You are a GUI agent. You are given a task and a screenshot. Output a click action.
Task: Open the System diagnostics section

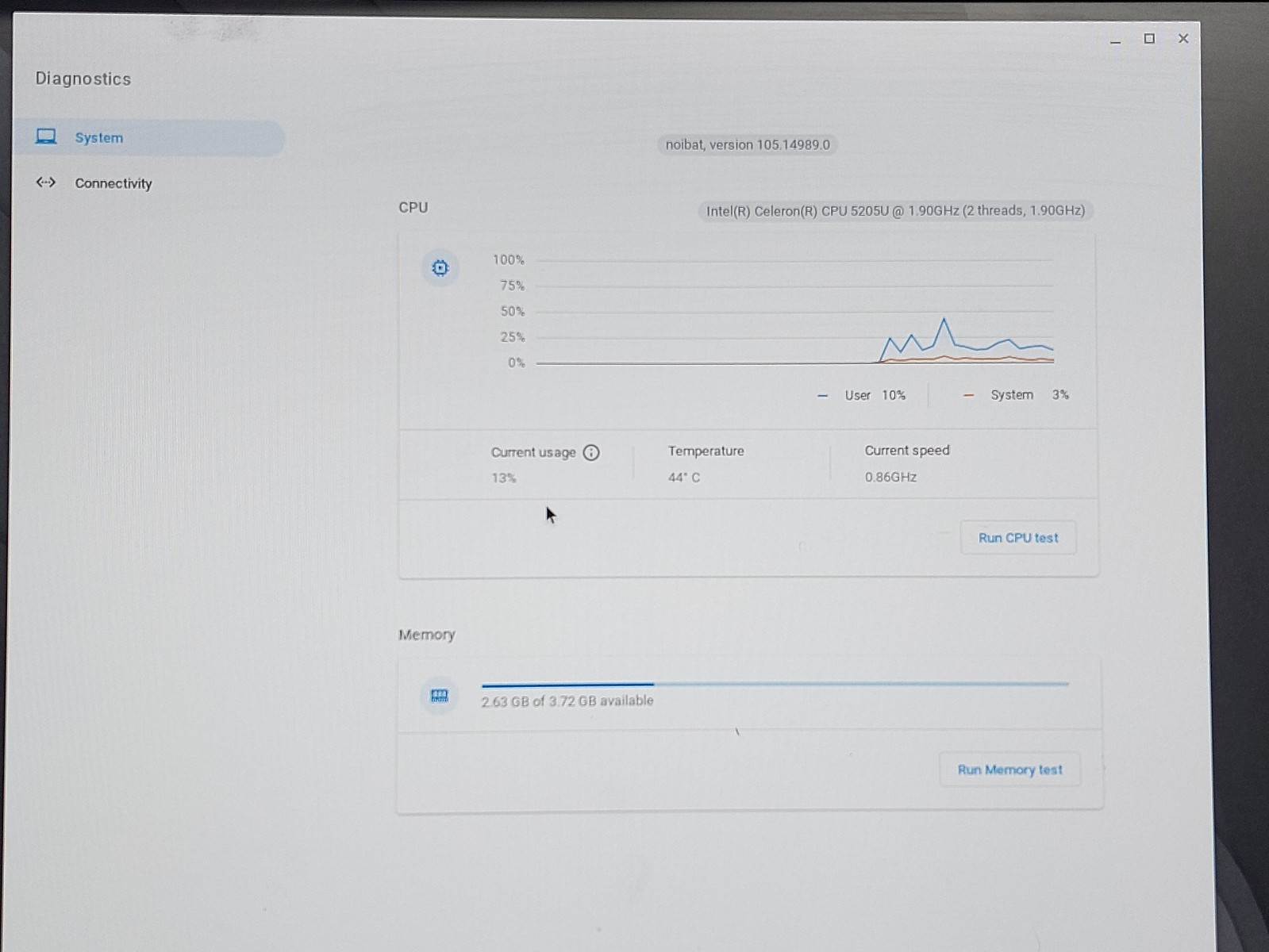click(x=149, y=138)
